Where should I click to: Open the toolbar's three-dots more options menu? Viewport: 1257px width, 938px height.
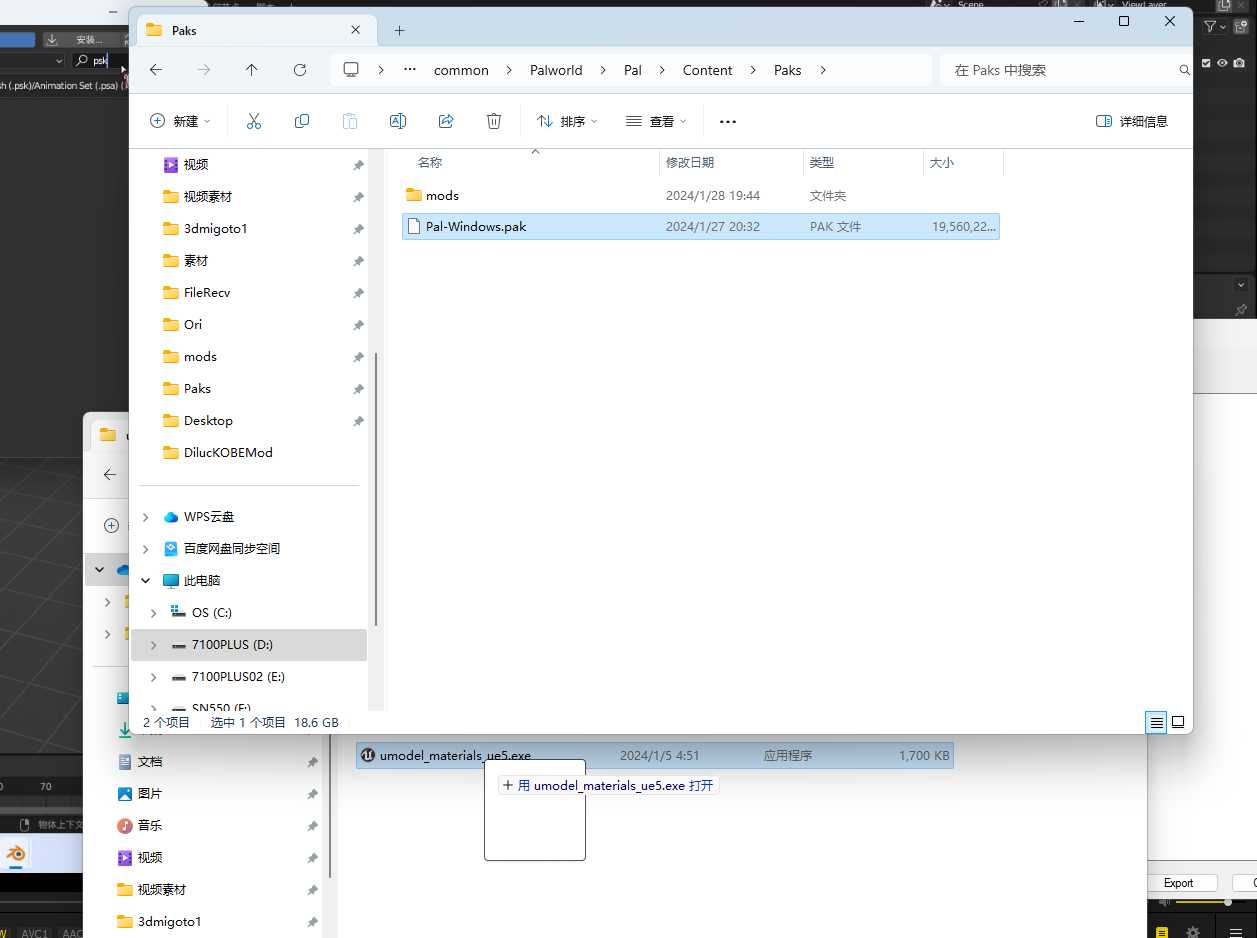tap(728, 121)
